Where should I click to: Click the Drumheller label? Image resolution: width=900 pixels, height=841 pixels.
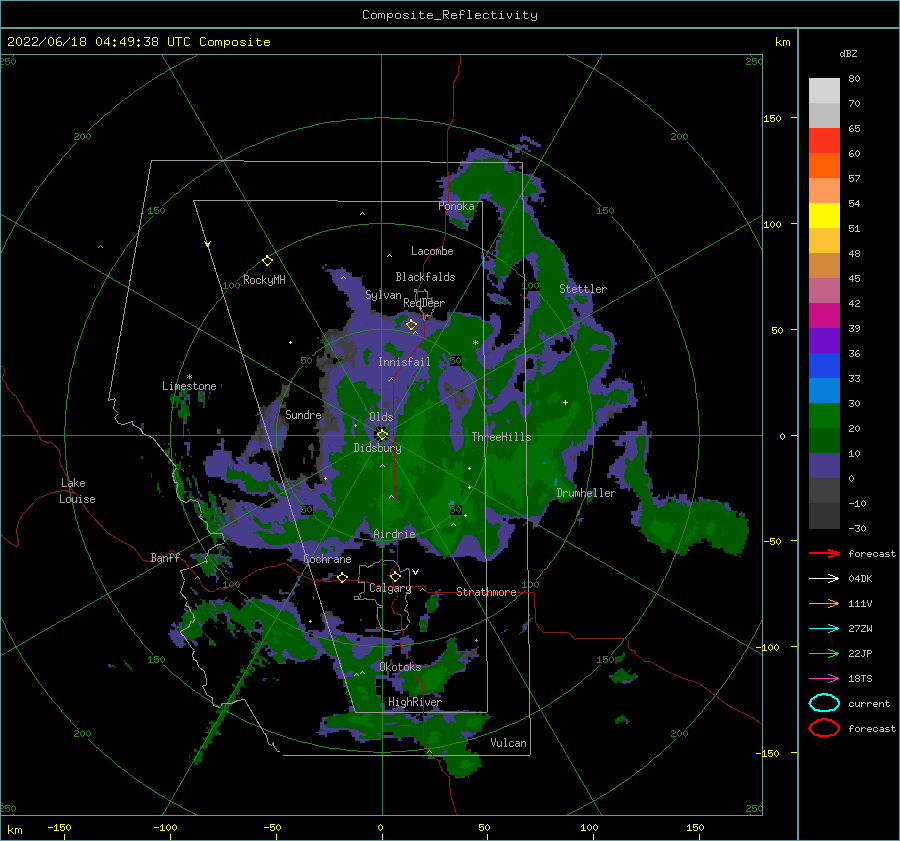586,493
